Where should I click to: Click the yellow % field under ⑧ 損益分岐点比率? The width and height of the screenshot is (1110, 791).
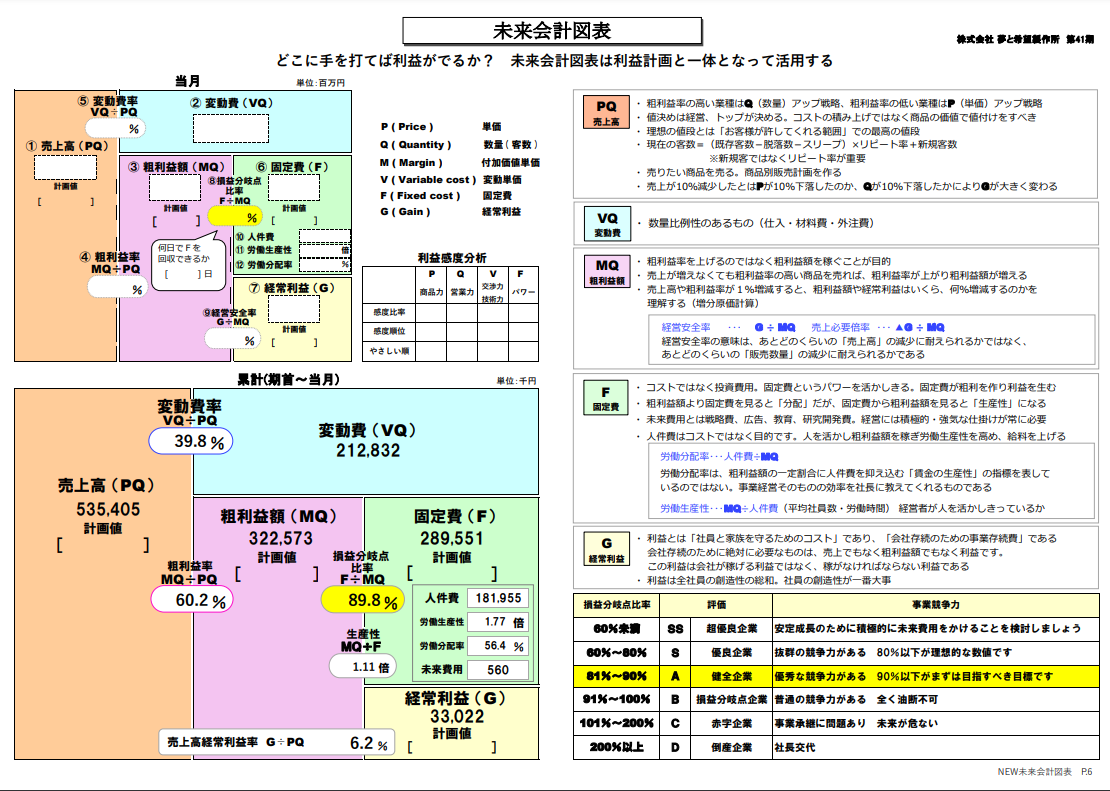235,217
